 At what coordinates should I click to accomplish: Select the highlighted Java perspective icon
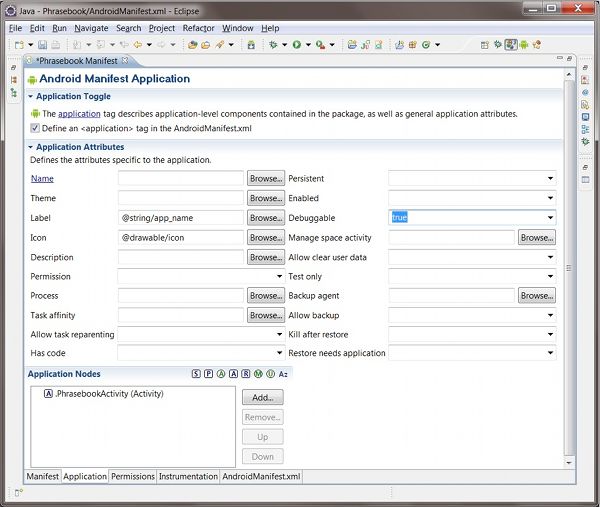tap(511, 45)
